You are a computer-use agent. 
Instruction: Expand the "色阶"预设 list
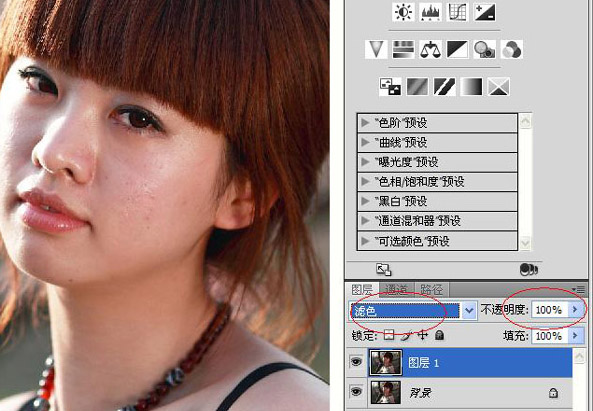(437, 123)
